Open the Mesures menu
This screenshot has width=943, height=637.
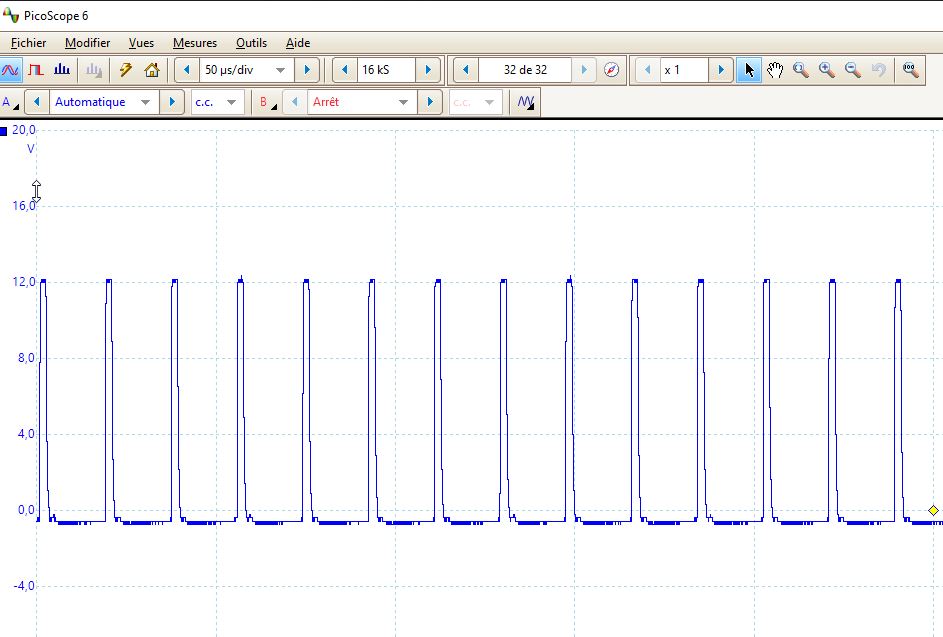(x=195, y=43)
